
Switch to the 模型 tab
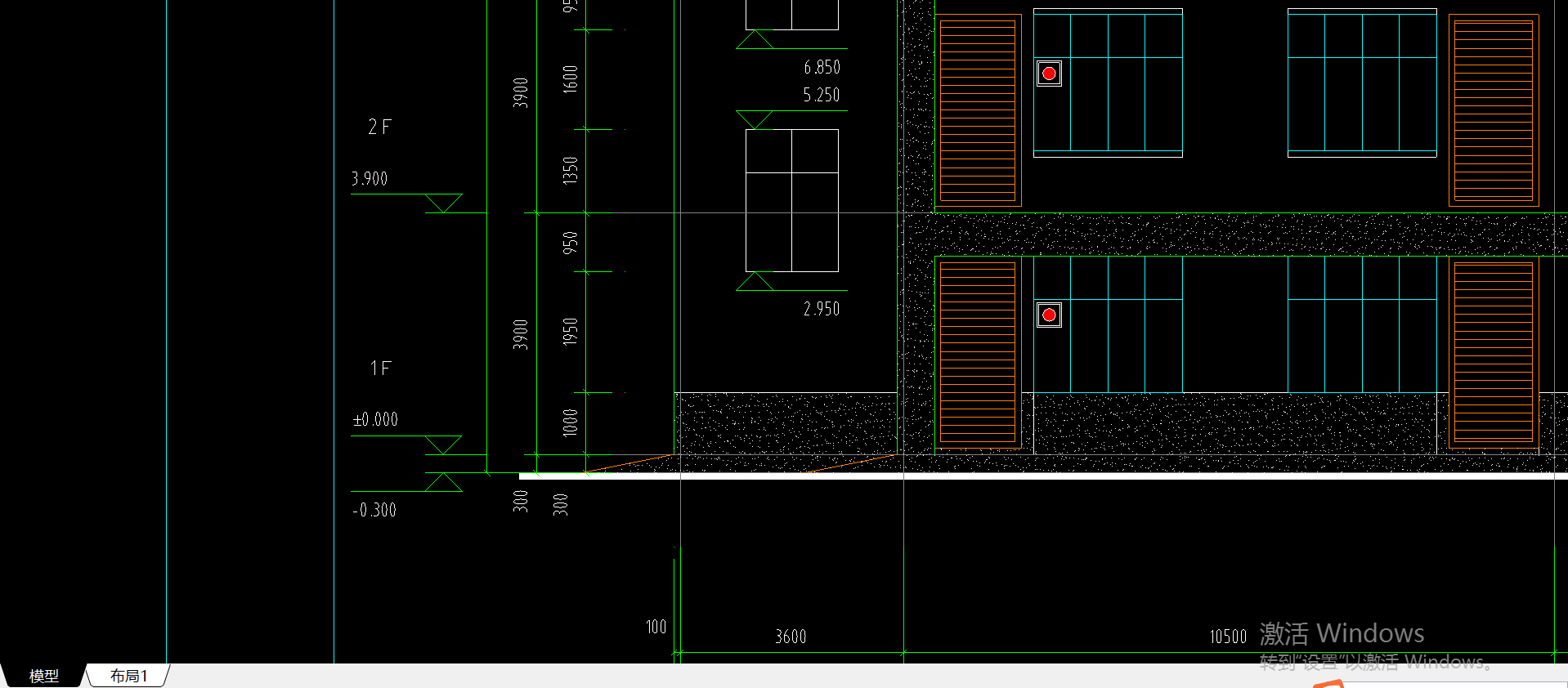[x=44, y=676]
